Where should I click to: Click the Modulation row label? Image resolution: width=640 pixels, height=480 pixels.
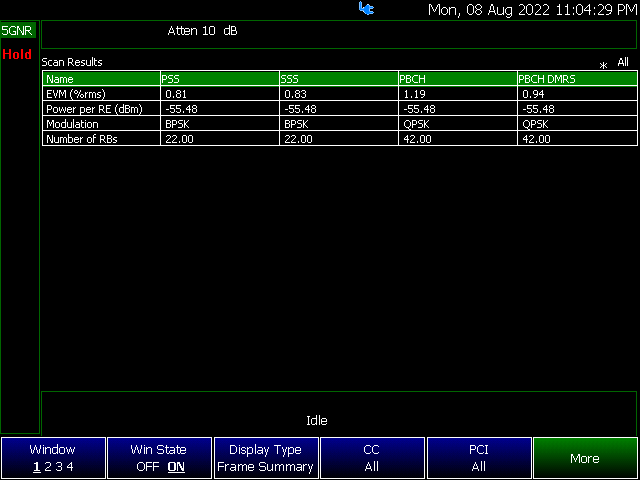point(72,124)
